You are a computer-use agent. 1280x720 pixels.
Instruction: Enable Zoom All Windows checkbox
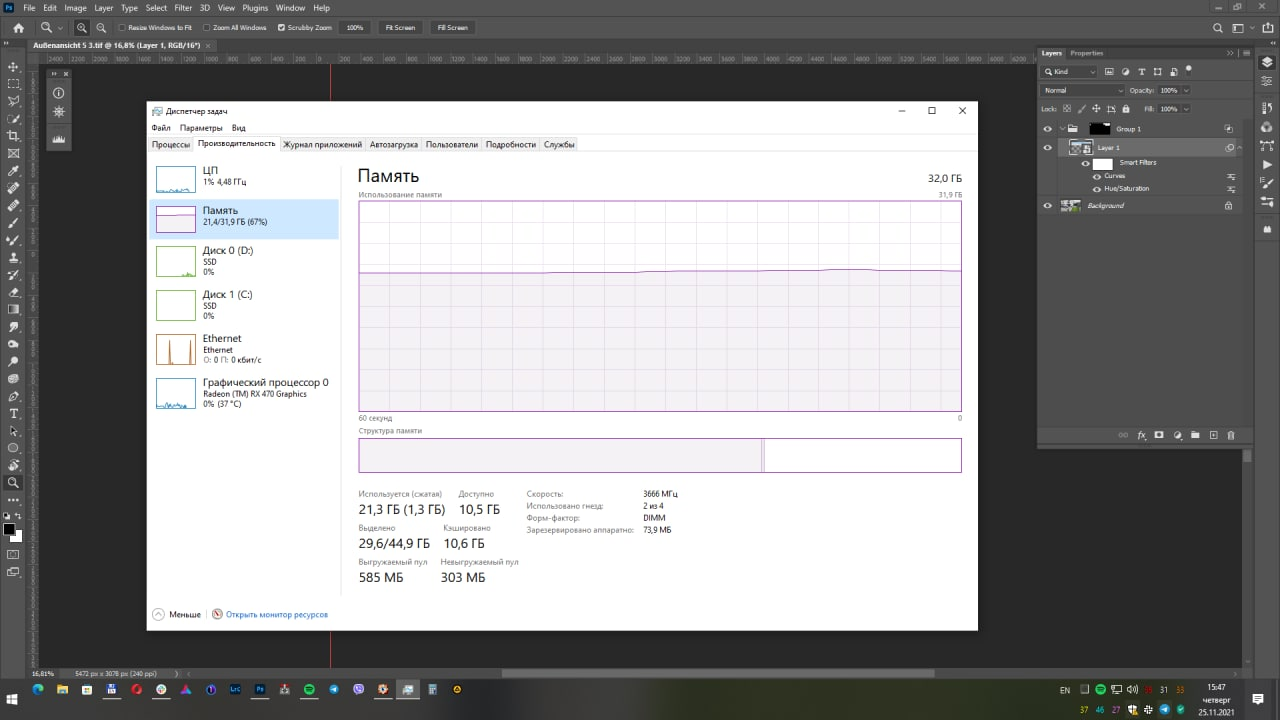pyautogui.click(x=206, y=28)
